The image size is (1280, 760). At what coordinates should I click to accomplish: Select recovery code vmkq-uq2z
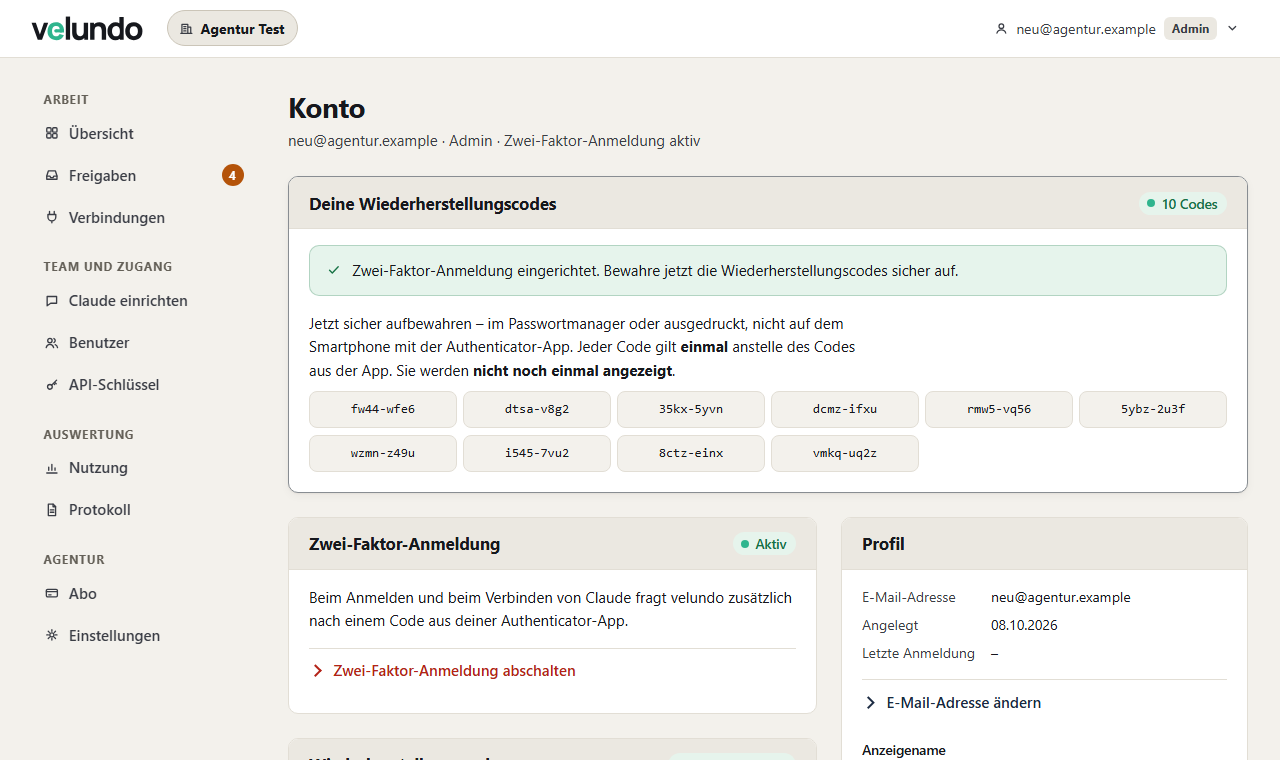pyautogui.click(x=845, y=453)
